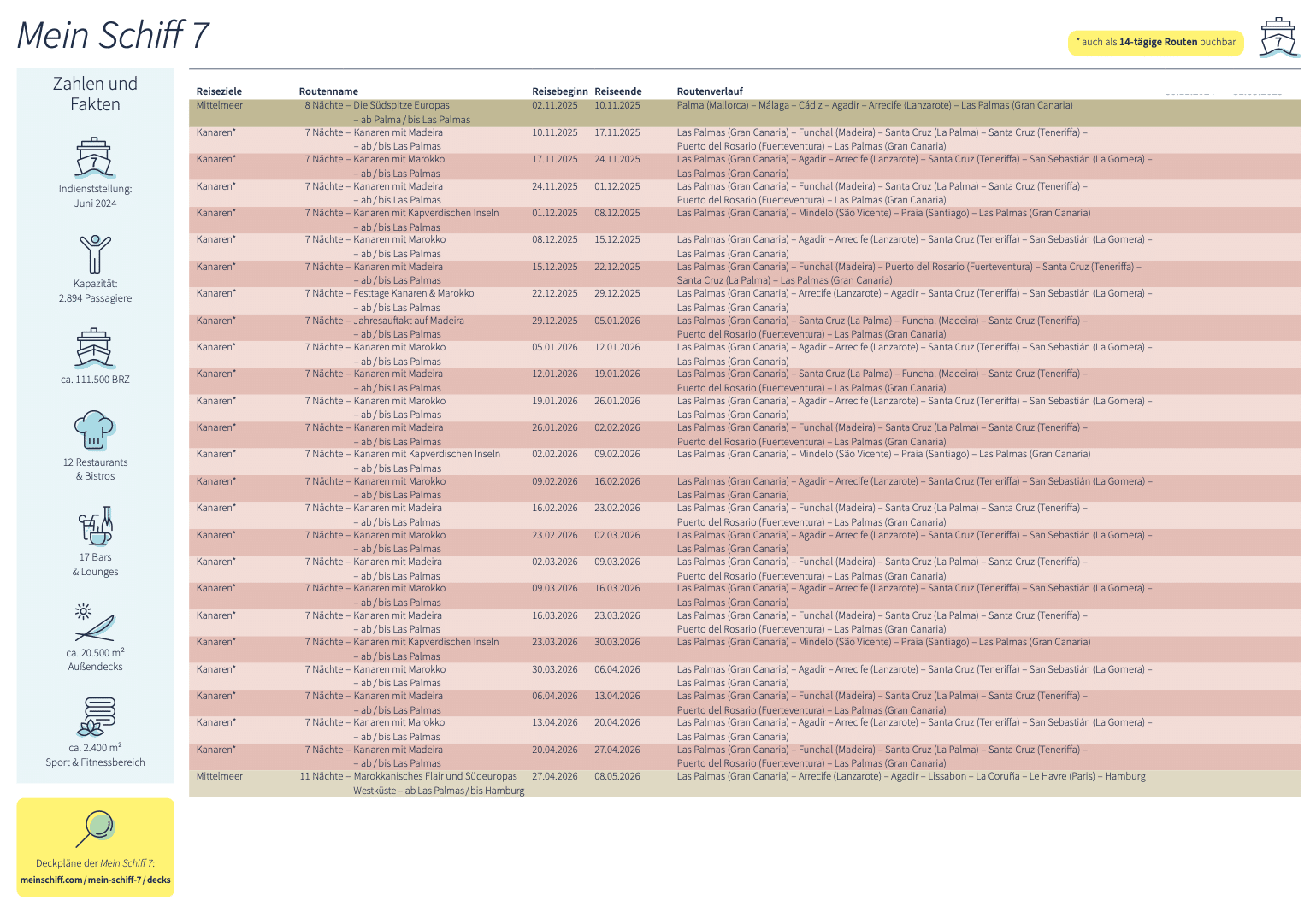Click the magnifying glass icon above Deckpläne
This screenshot has height=912, width=1316.
pyautogui.click(x=95, y=828)
